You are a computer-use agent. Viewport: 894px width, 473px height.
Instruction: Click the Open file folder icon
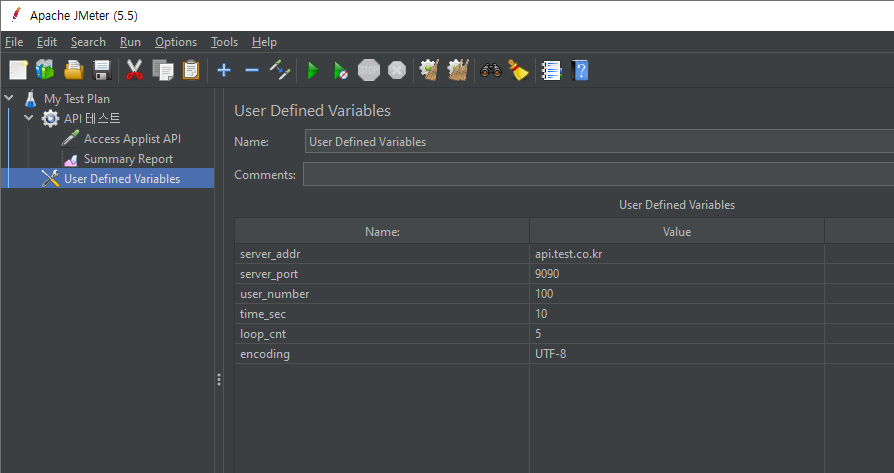tap(74, 70)
